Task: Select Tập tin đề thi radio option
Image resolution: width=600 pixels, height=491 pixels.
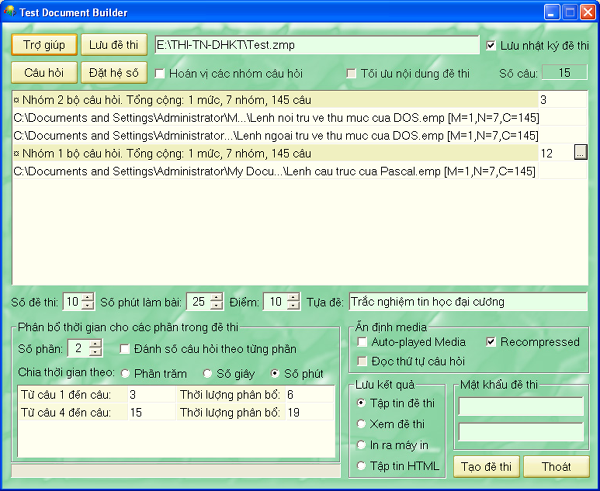Action: click(361, 403)
